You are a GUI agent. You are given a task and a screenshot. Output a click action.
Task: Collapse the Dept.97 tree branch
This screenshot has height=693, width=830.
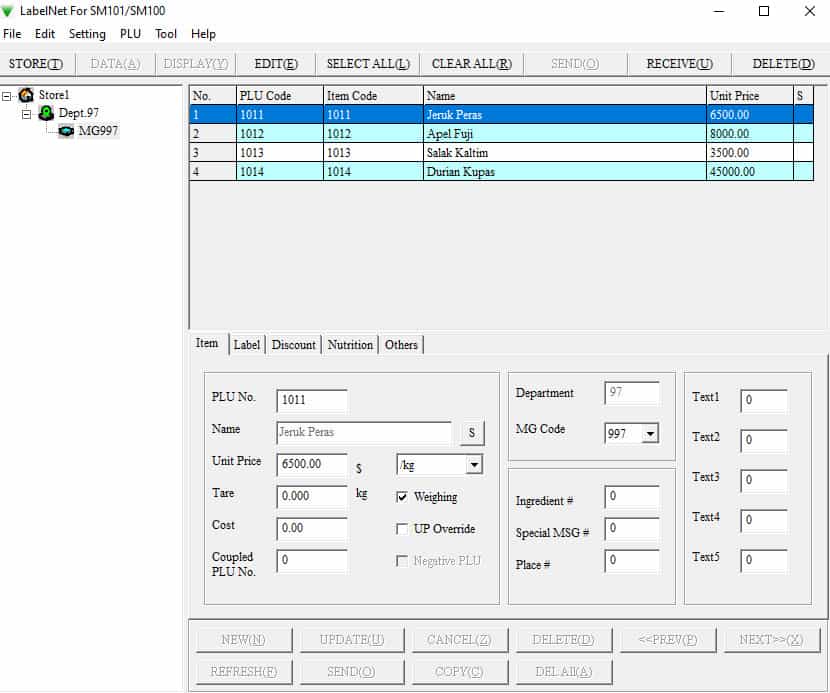click(x=26, y=113)
